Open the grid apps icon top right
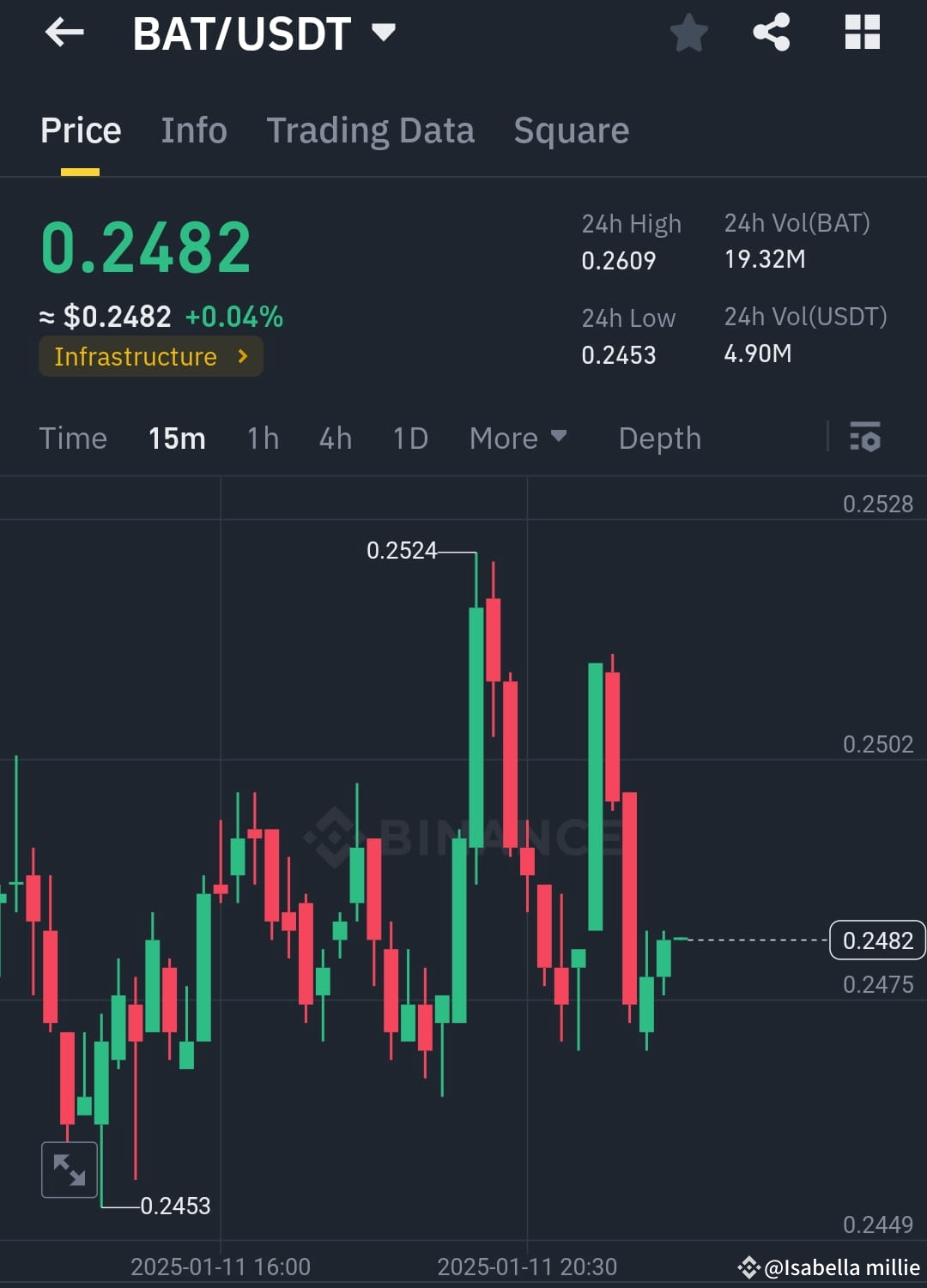The height and width of the screenshot is (1288, 927). 862,33
